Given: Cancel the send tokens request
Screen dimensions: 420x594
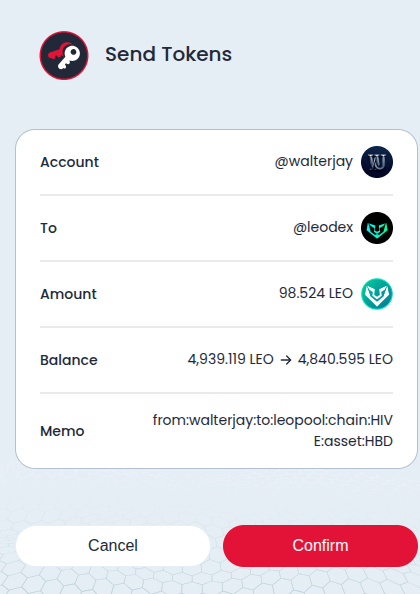Looking at the screenshot, I should point(113,546).
